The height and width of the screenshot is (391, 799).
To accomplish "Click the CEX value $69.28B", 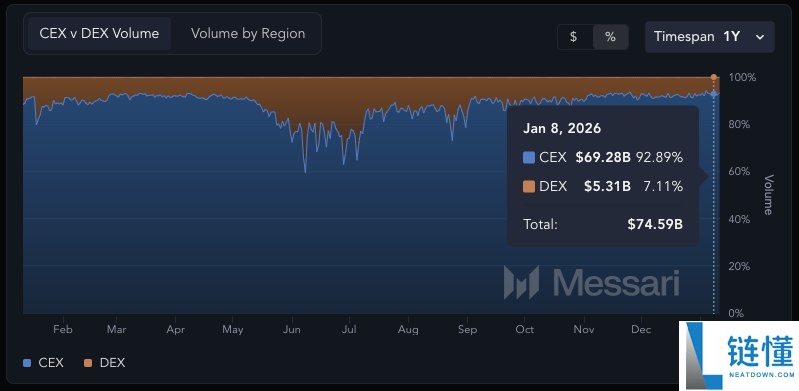I will 603,158.
